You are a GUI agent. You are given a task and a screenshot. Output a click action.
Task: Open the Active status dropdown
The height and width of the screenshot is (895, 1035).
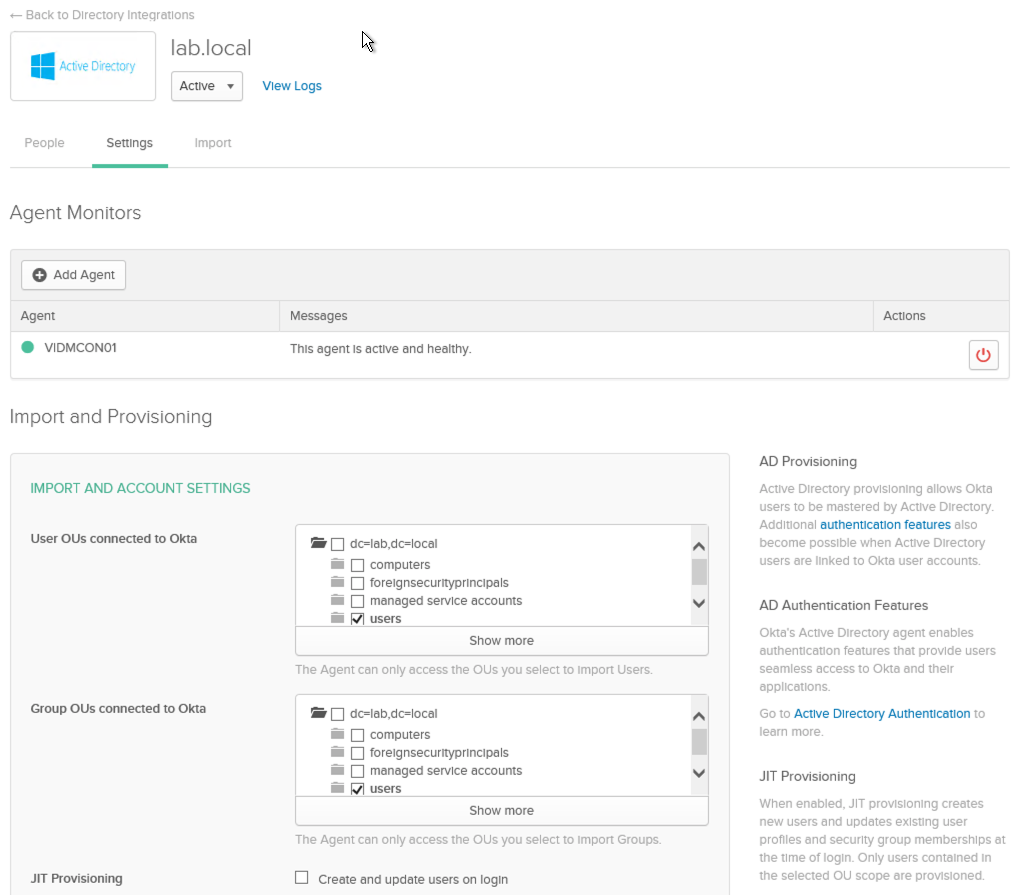click(x=207, y=86)
